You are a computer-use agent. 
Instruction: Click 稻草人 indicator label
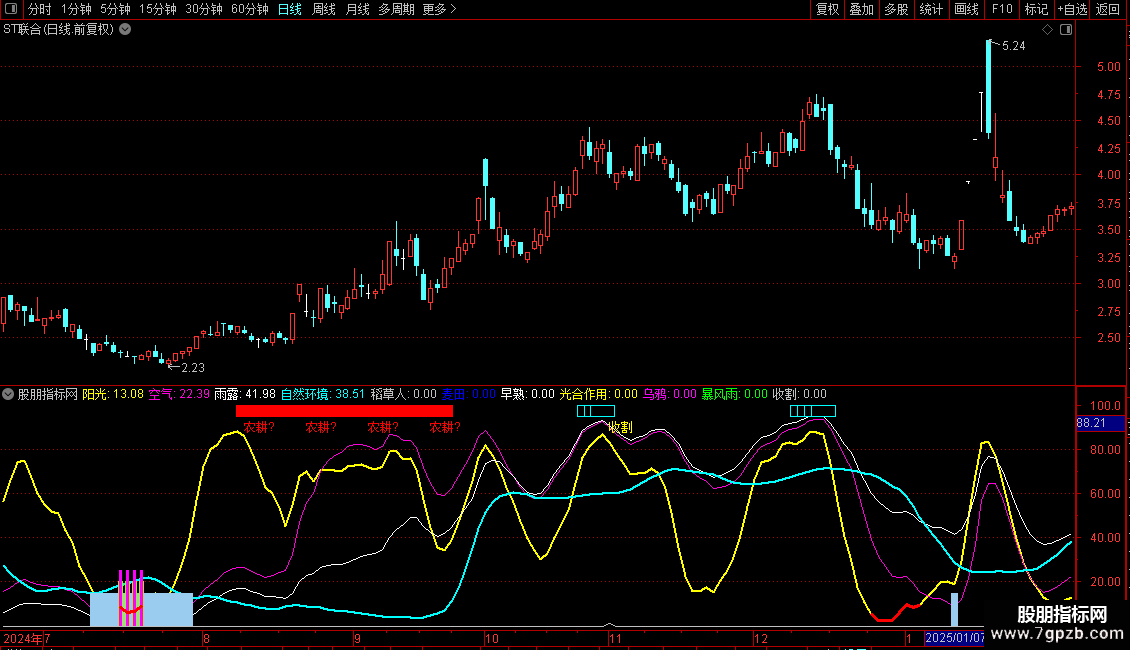coord(404,394)
